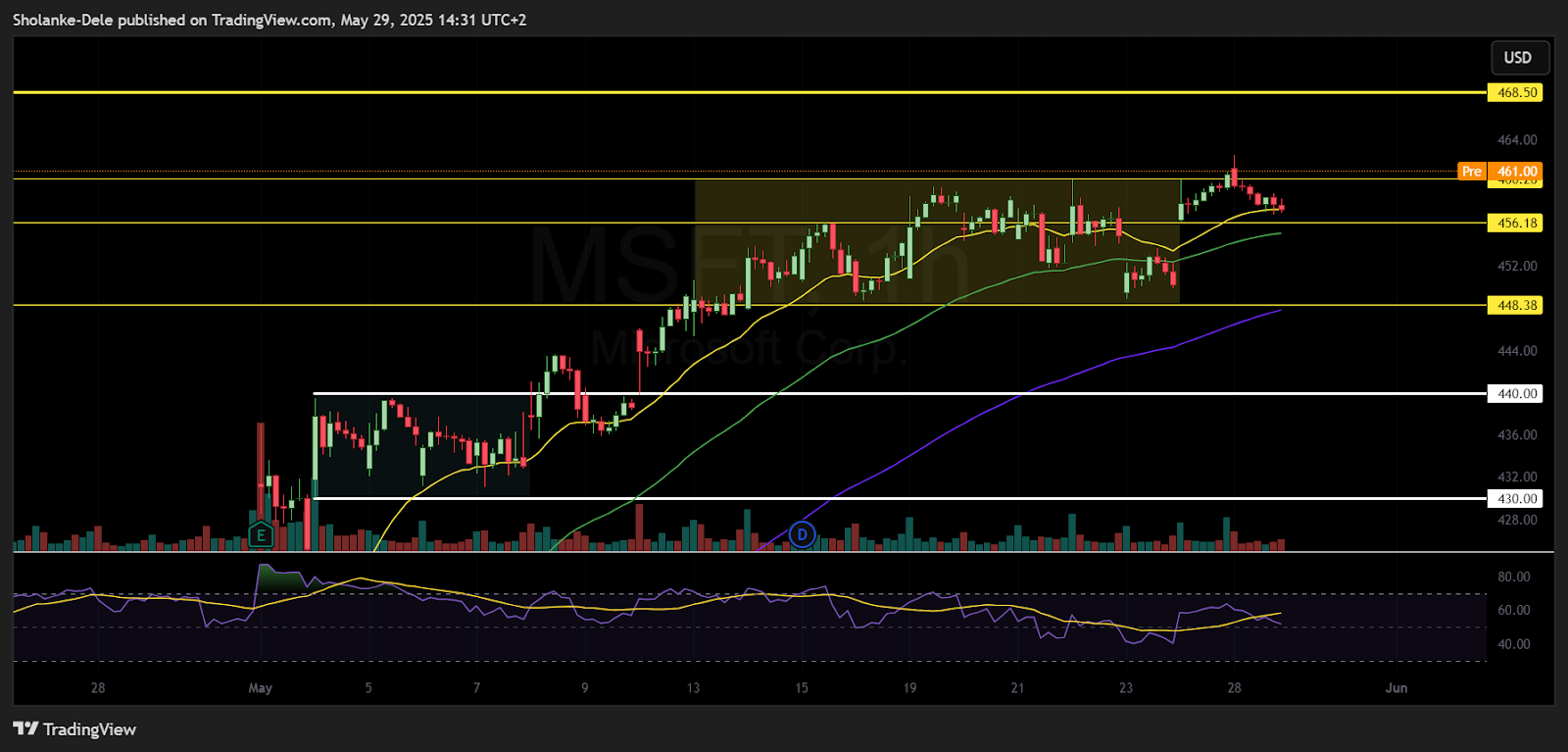Select the 448.38 price level label
Image resolution: width=1568 pixels, height=752 pixels.
pos(1516,305)
